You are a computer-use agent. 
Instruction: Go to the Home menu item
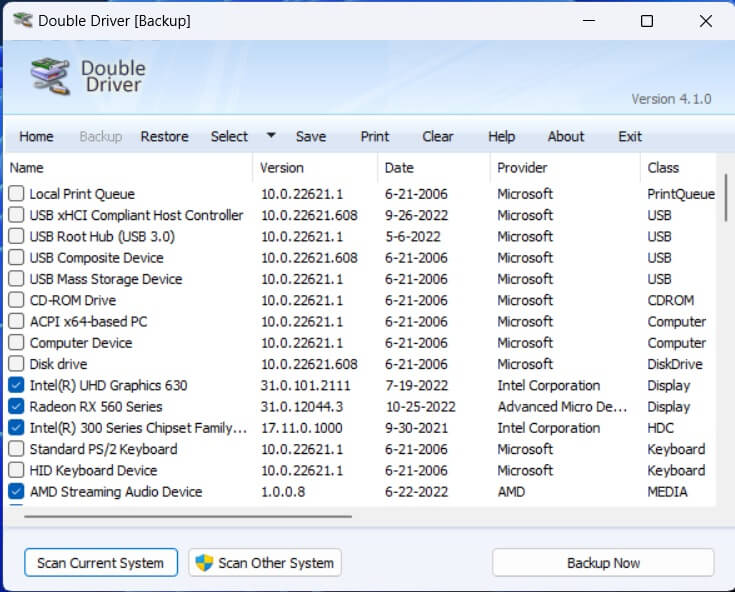(x=36, y=136)
